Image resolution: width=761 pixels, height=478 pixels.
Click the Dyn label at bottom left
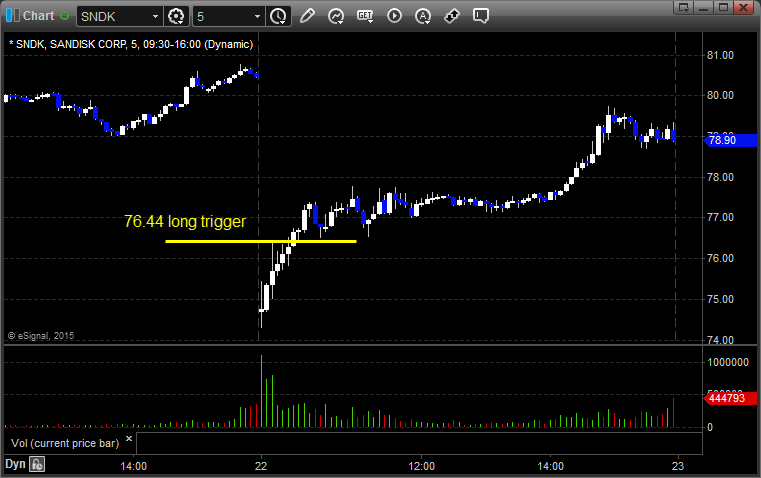pyautogui.click(x=15, y=464)
